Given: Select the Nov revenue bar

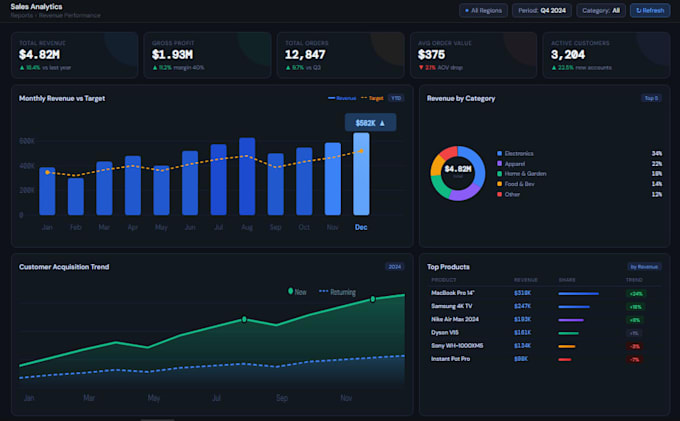Looking at the screenshot, I should click(x=333, y=179).
